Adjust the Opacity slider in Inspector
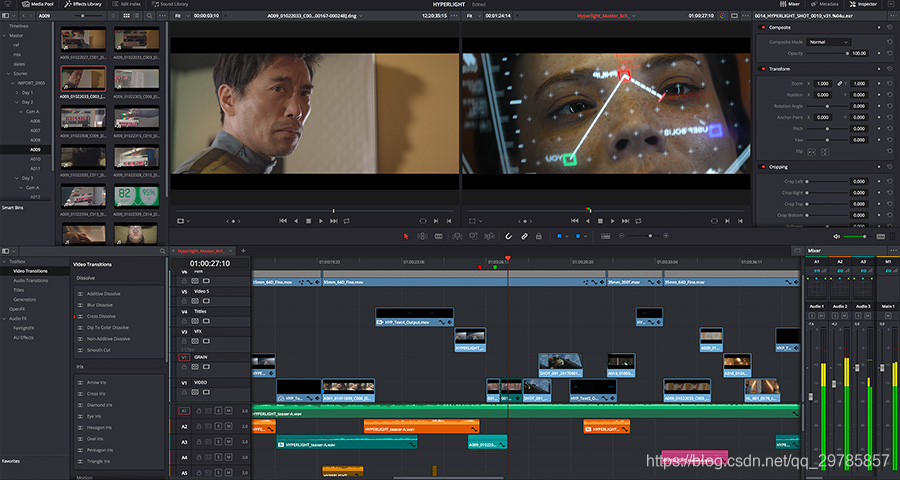This screenshot has height=480, width=900. tap(827, 53)
